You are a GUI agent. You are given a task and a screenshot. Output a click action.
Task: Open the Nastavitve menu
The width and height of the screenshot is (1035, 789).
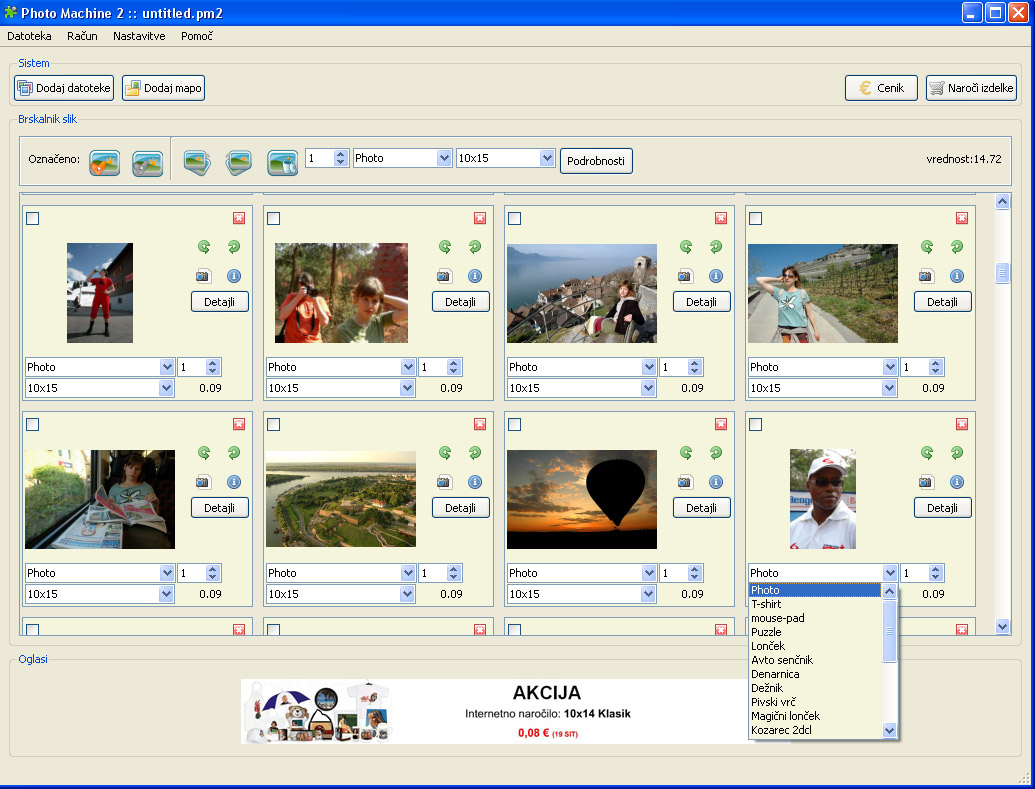(139, 36)
